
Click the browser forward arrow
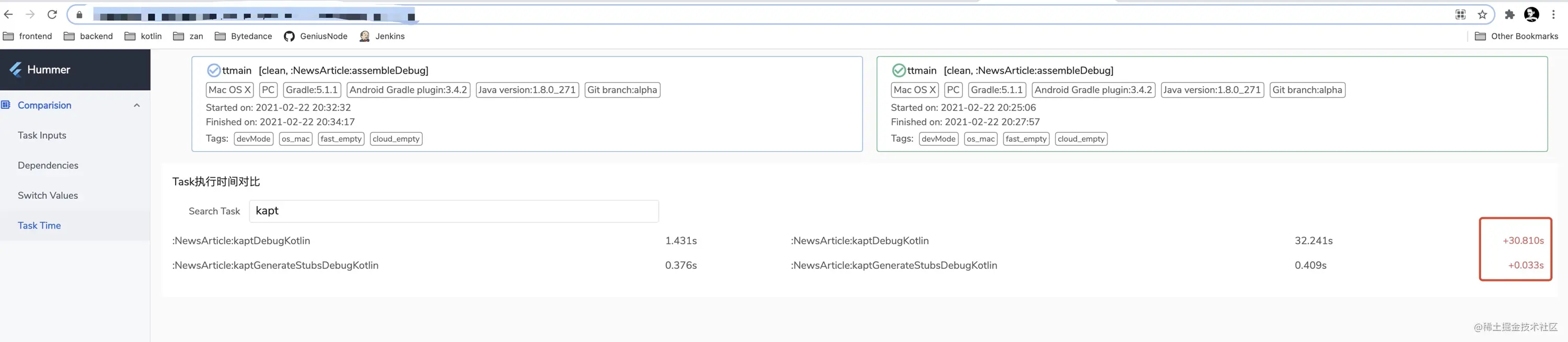coord(30,14)
